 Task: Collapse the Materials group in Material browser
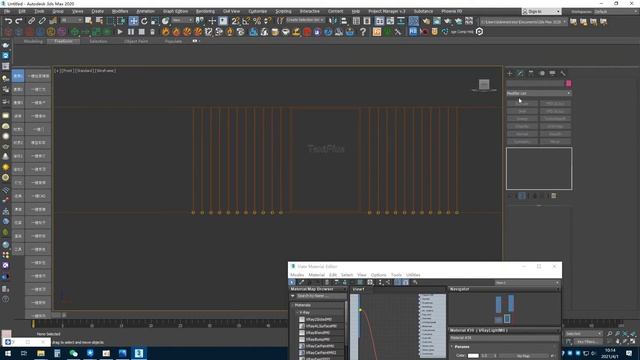pos(293,305)
